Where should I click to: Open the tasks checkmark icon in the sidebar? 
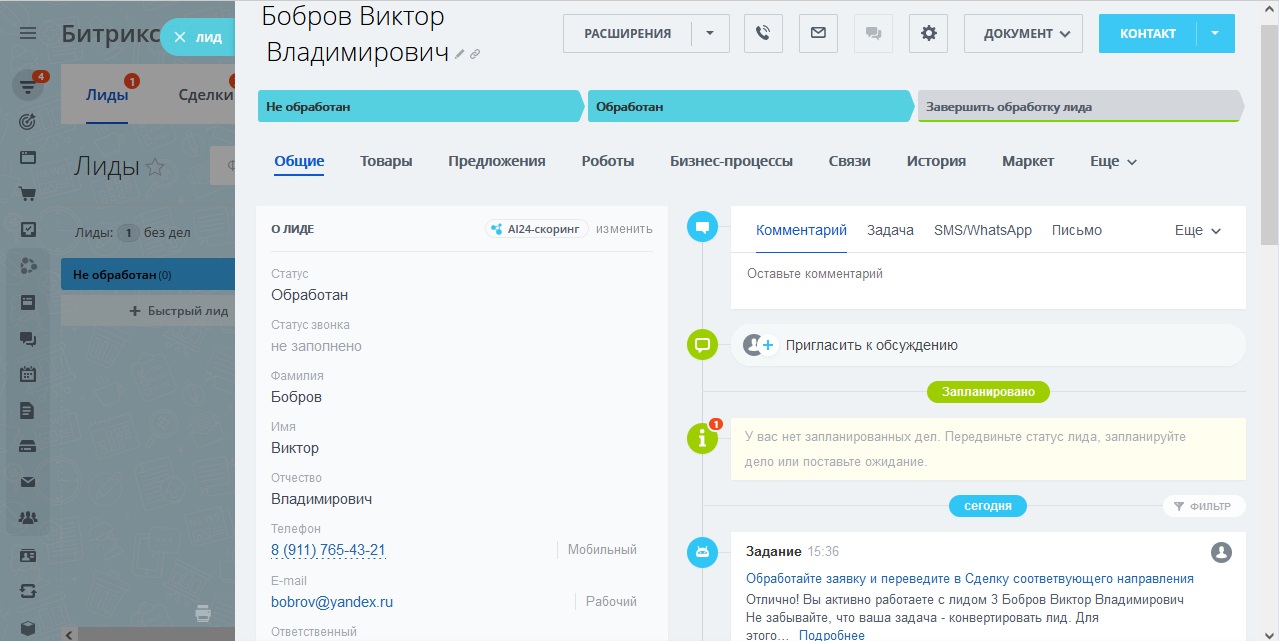[27, 227]
